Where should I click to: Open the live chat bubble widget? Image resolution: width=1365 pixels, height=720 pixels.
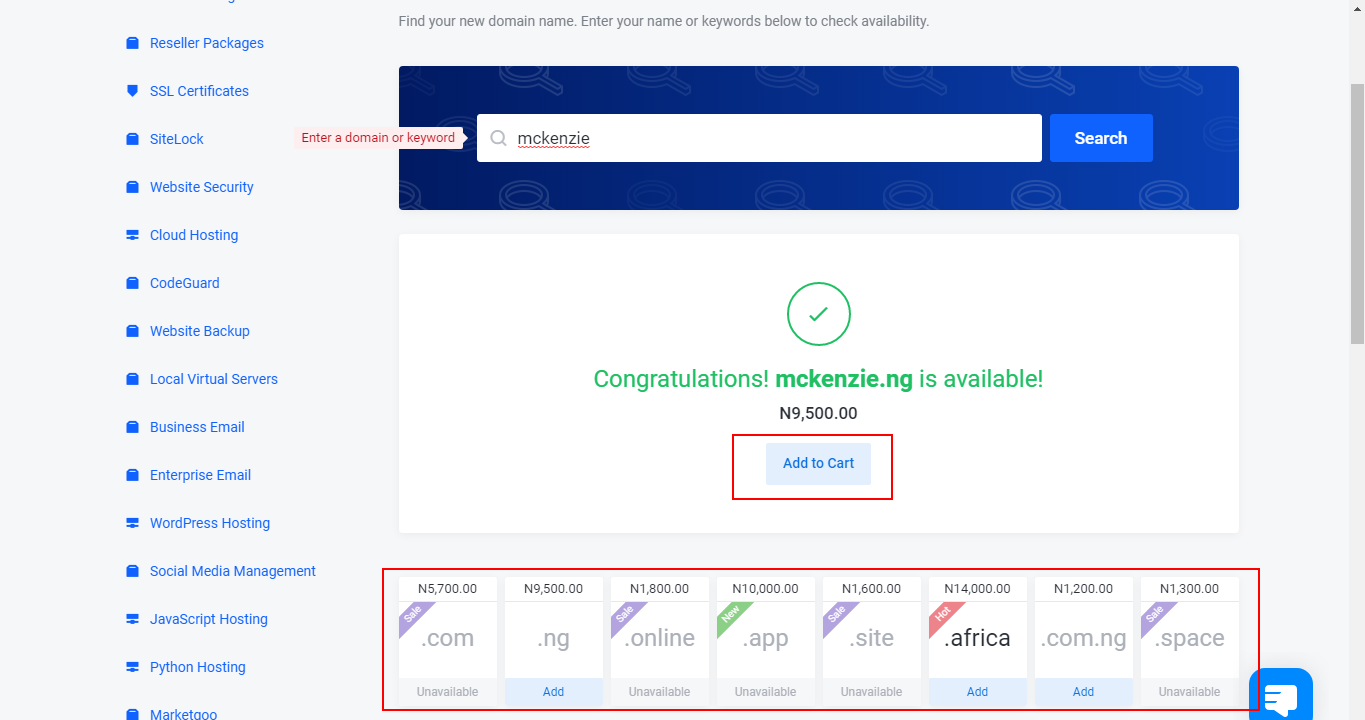click(x=1280, y=696)
